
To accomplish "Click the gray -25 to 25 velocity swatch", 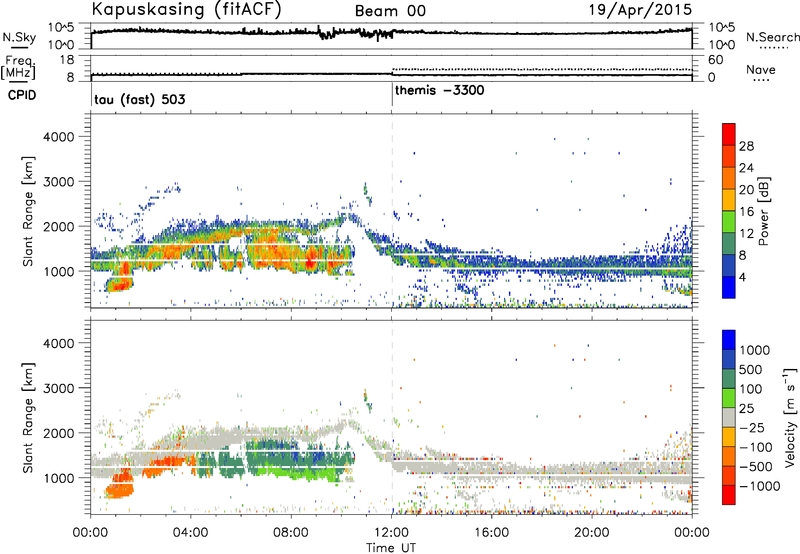I will click(x=729, y=417).
